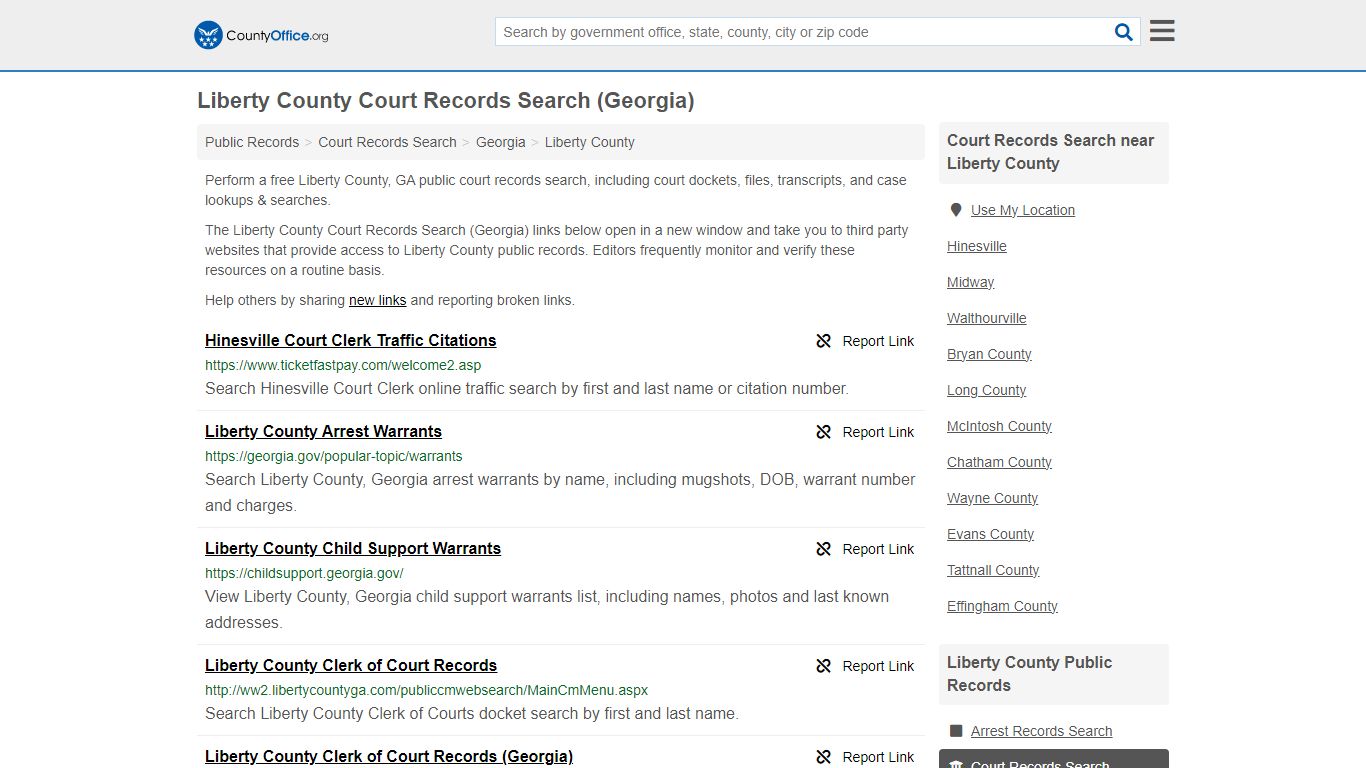The image size is (1366, 768).
Task: Open the Georgia breadcrumb
Action: pyautogui.click(x=500, y=142)
